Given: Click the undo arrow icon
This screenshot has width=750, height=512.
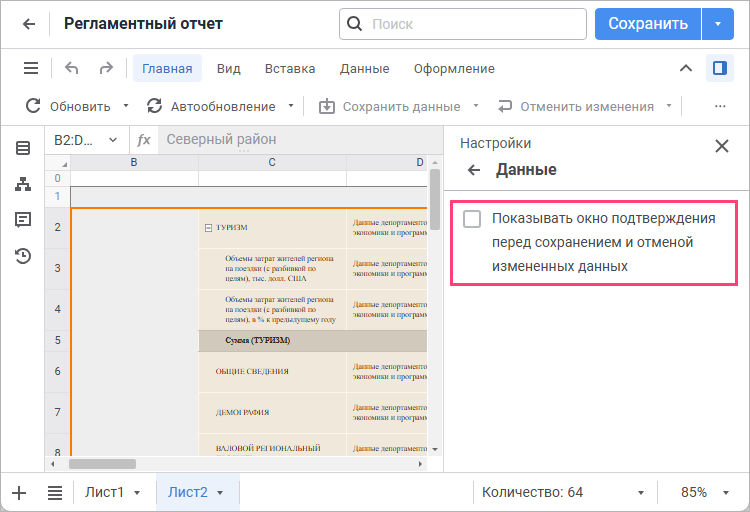Looking at the screenshot, I should tap(72, 69).
